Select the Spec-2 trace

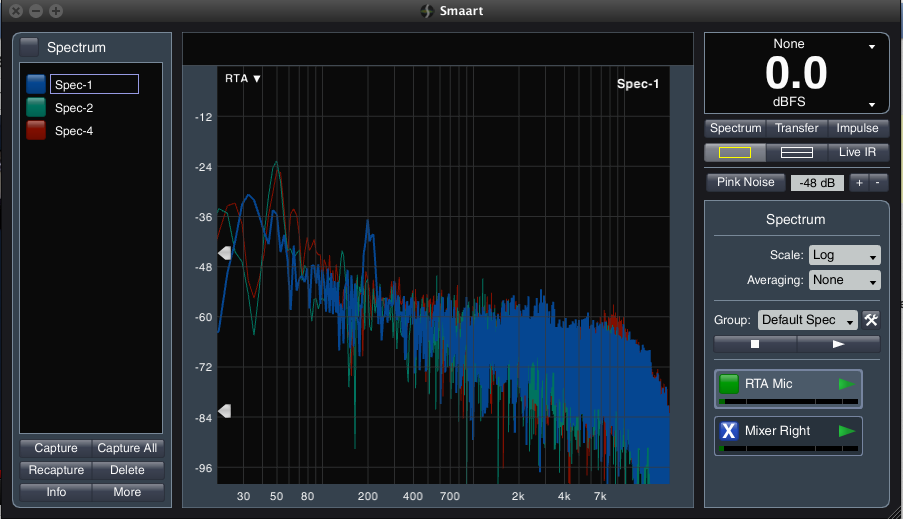[x=74, y=108]
